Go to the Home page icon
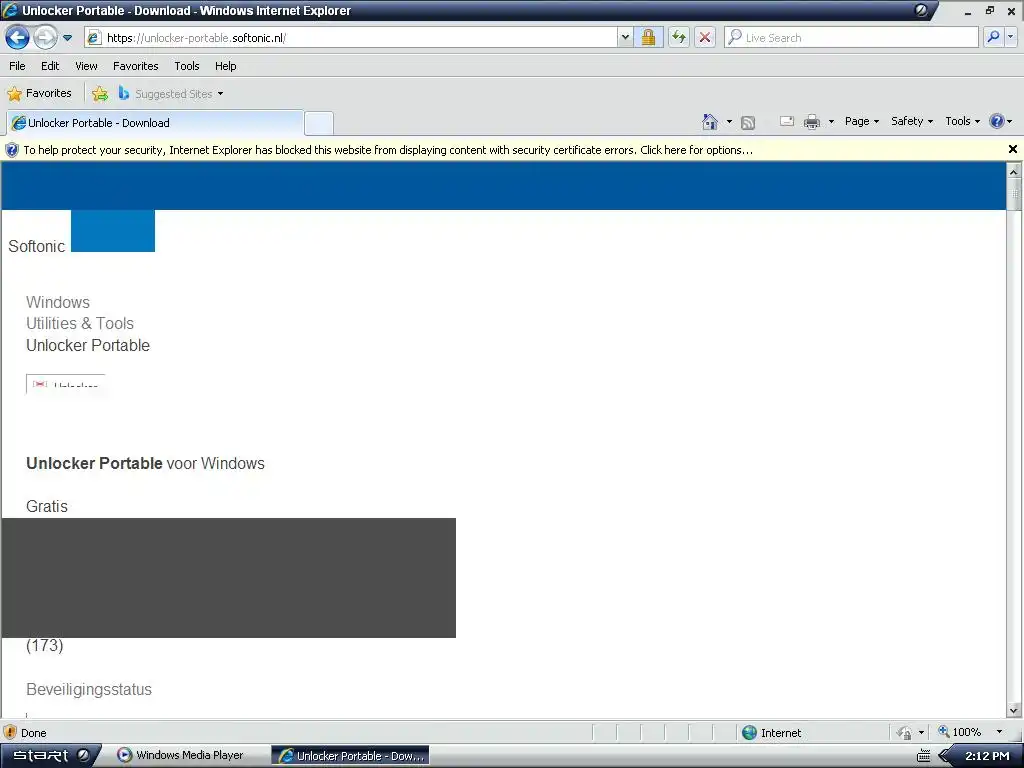This screenshot has width=1024, height=768. (710, 121)
